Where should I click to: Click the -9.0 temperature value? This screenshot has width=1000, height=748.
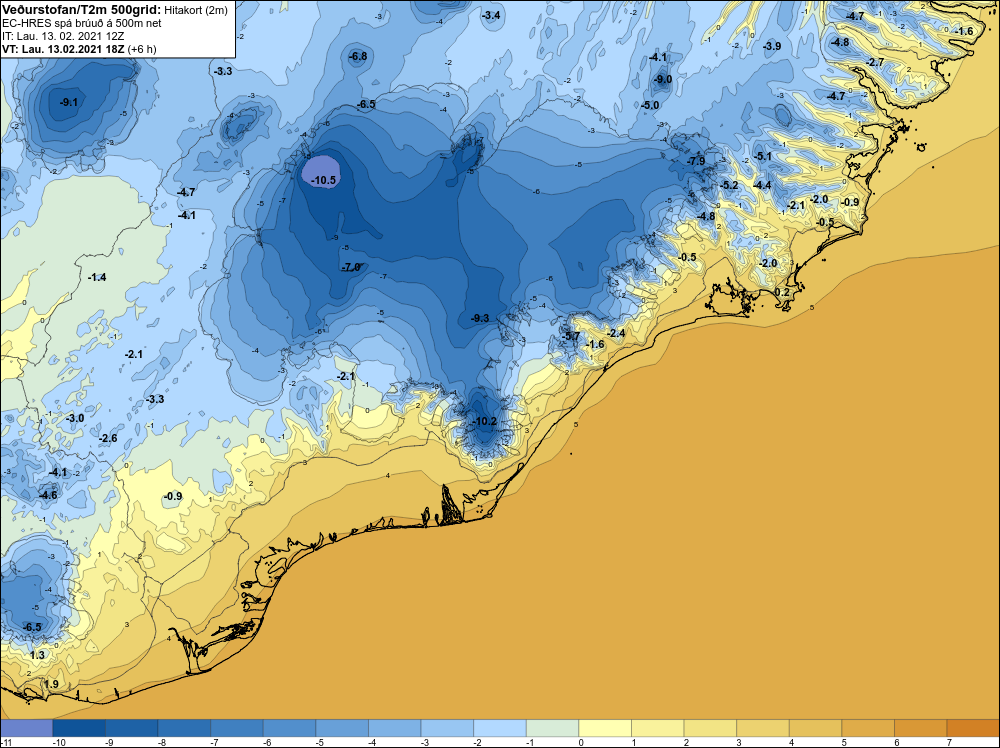coord(663,79)
